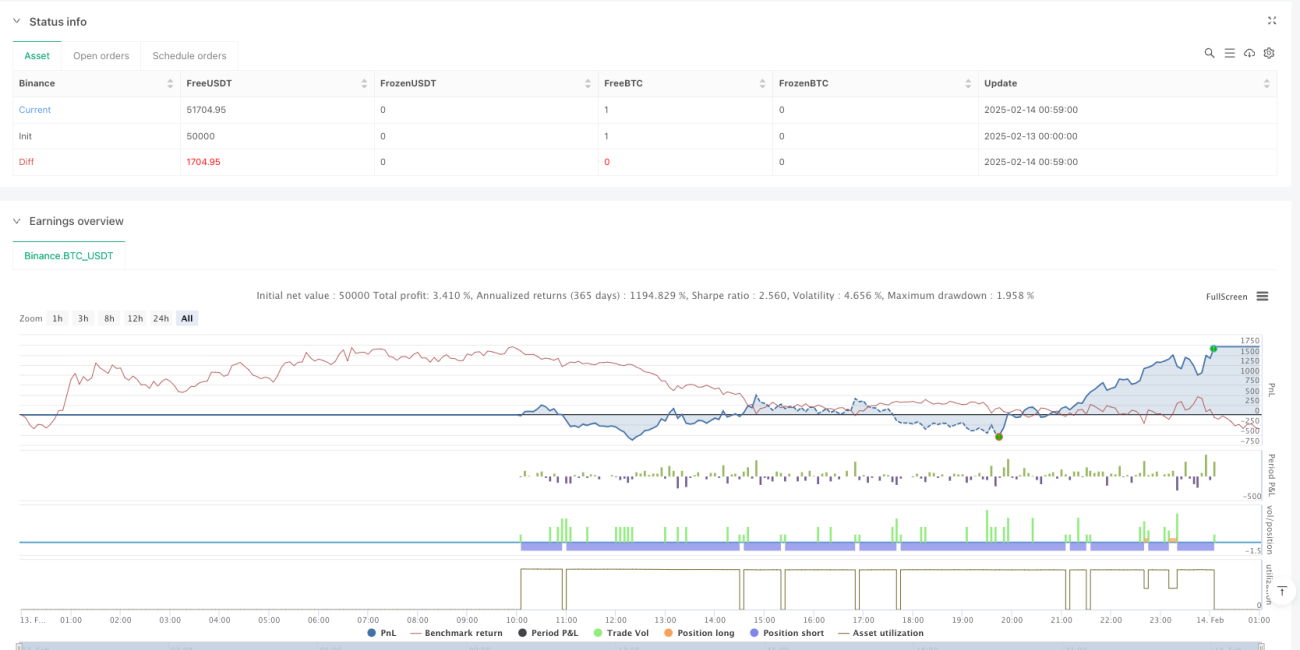Click the 2025-02-13 00:00:00 update cell
The height and width of the screenshot is (650, 1300).
pyautogui.click(x=1031, y=136)
